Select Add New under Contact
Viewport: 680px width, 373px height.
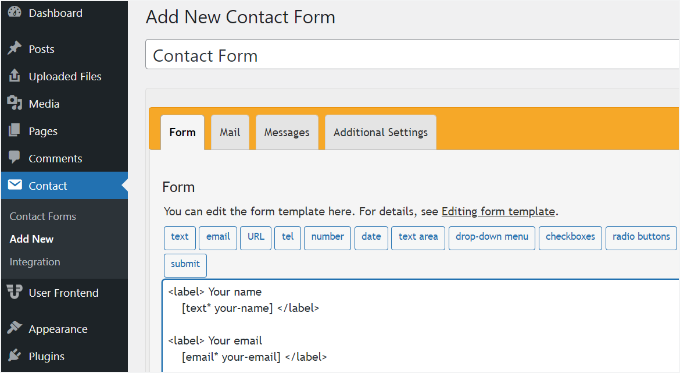tap(31, 239)
